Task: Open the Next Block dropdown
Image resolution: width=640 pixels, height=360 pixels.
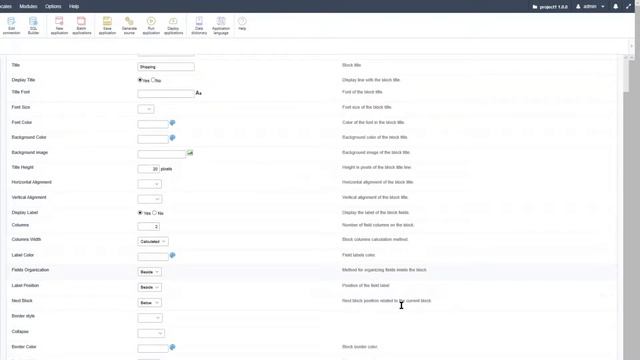Action: click(x=149, y=303)
